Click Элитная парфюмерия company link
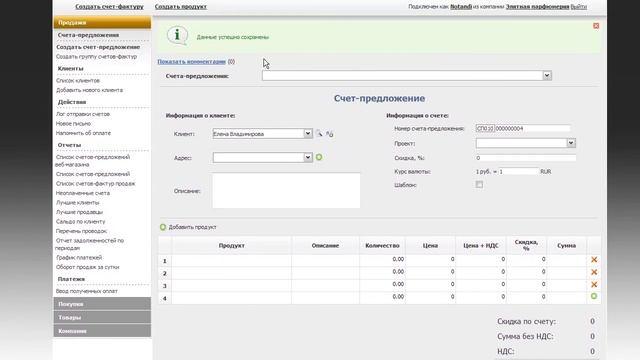The height and width of the screenshot is (360, 640). pos(537,7)
